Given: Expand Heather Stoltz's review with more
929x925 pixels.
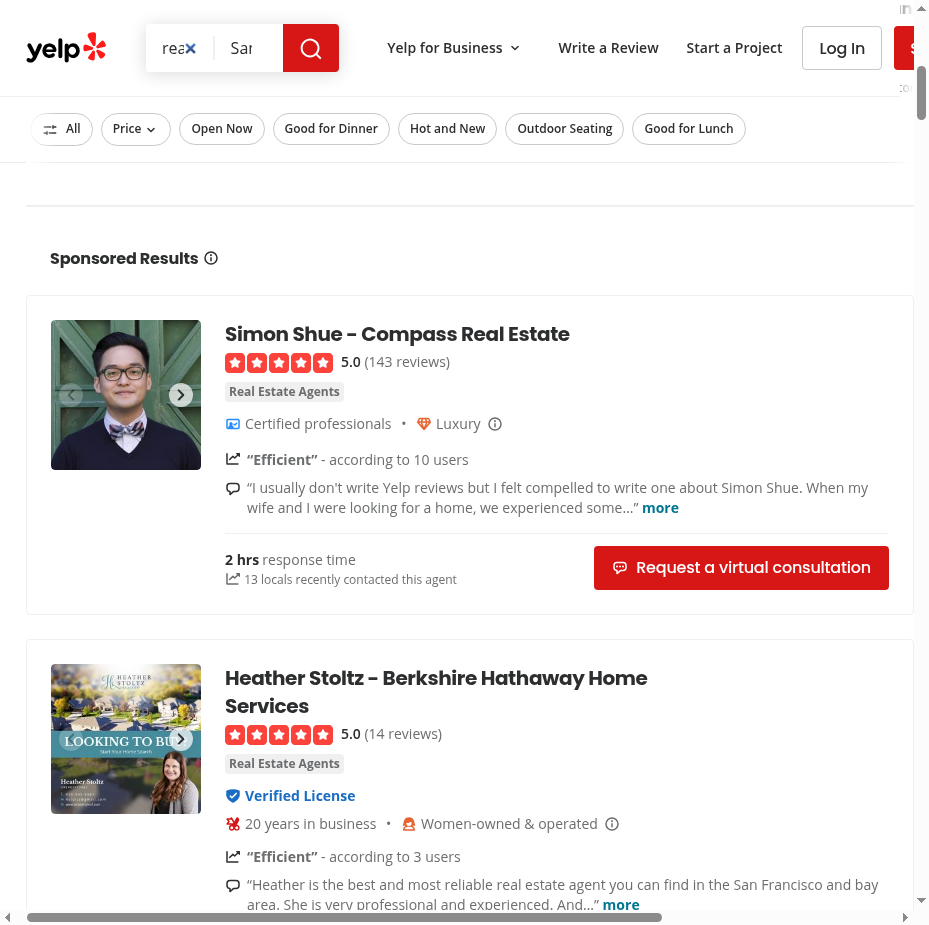Looking at the screenshot, I should pyautogui.click(x=621, y=905).
